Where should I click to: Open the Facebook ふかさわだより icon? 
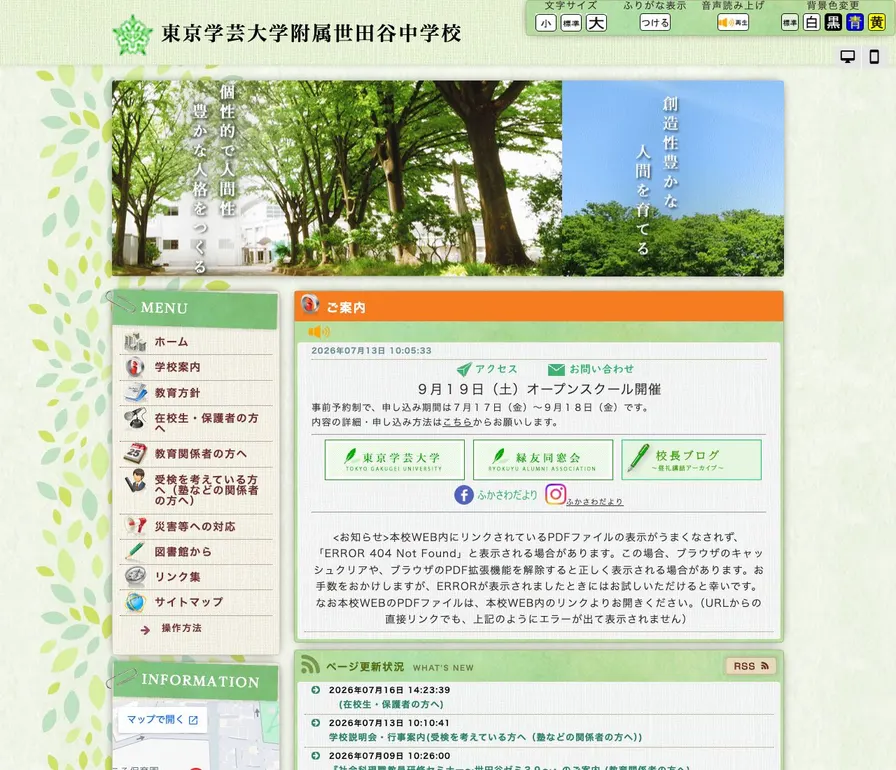tap(464, 495)
